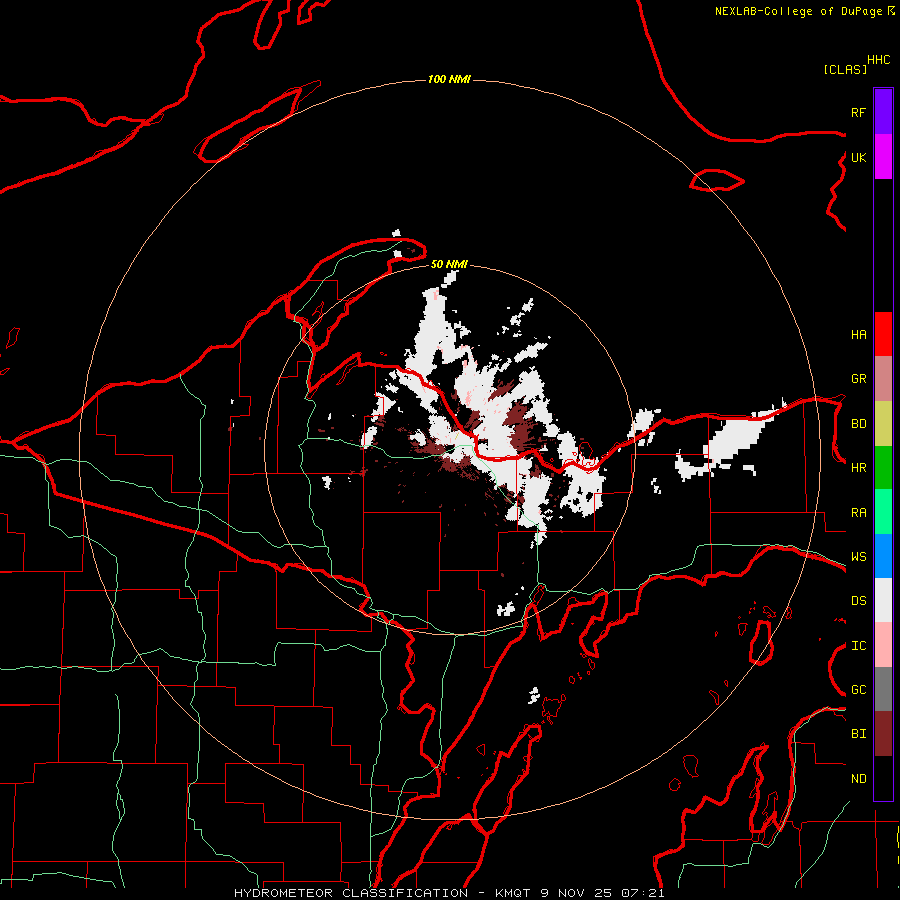Click the UK magenta legend swatch
Viewport: 900px width, 900px height.
coord(883,157)
